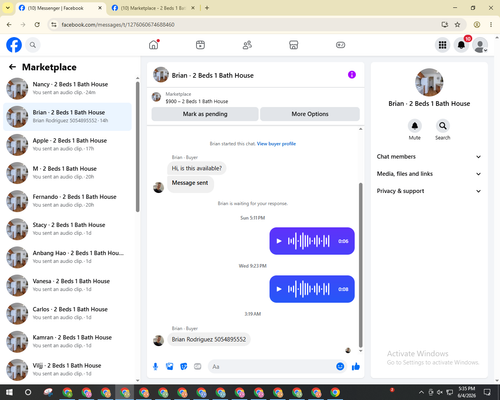Screen dimensions: 500x400
Task: Open the Gaming icon in top navigation
Action: (340, 45)
